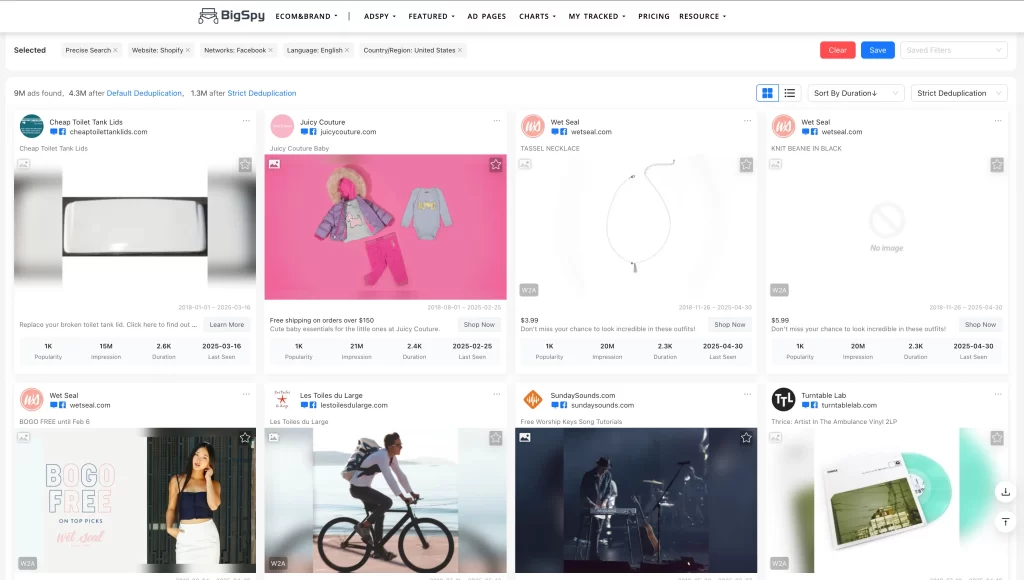Viewport: 1024px width, 580px height.
Task: Star the Tassel Necklace ad
Action: click(x=746, y=165)
